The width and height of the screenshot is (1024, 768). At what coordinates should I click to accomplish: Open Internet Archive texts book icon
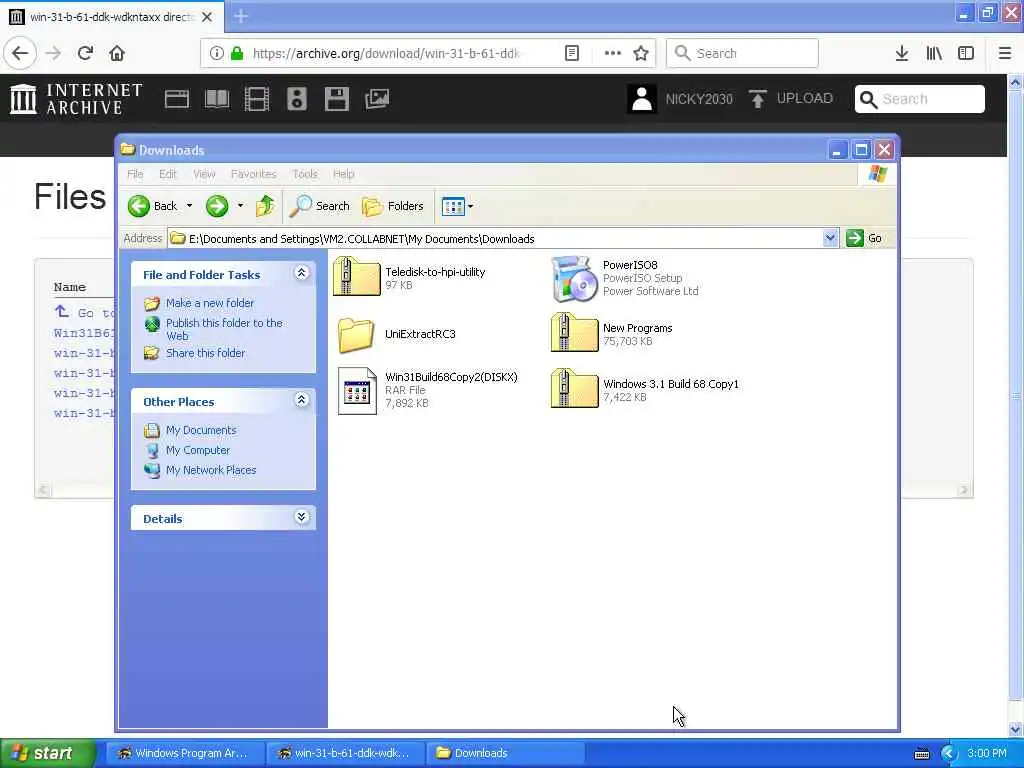(217, 99)
